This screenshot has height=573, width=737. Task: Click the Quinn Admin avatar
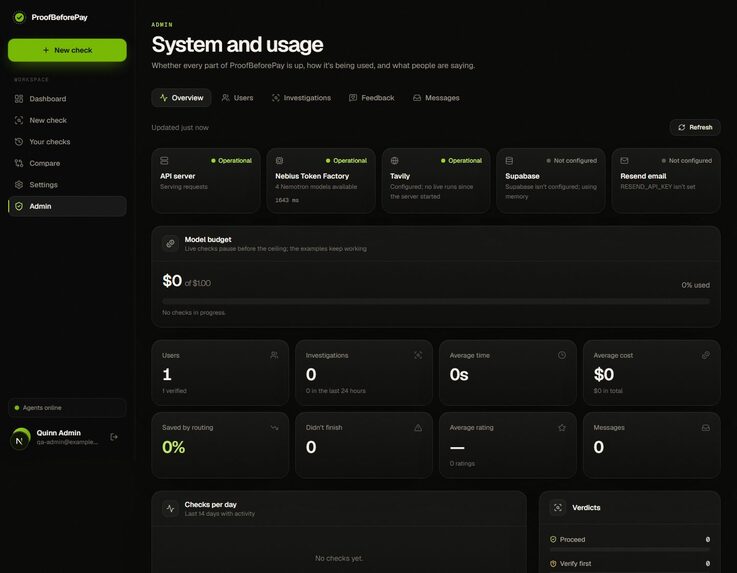20,439
